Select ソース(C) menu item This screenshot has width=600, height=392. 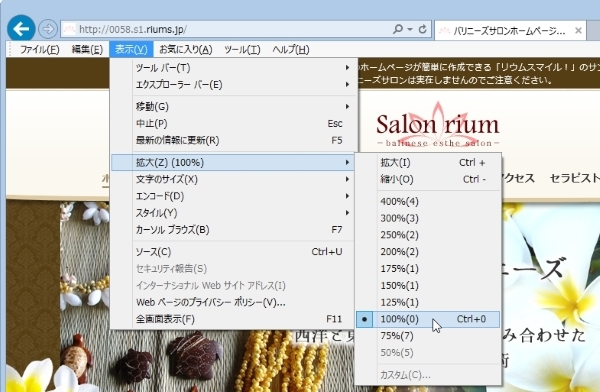(x=234, y=252)
